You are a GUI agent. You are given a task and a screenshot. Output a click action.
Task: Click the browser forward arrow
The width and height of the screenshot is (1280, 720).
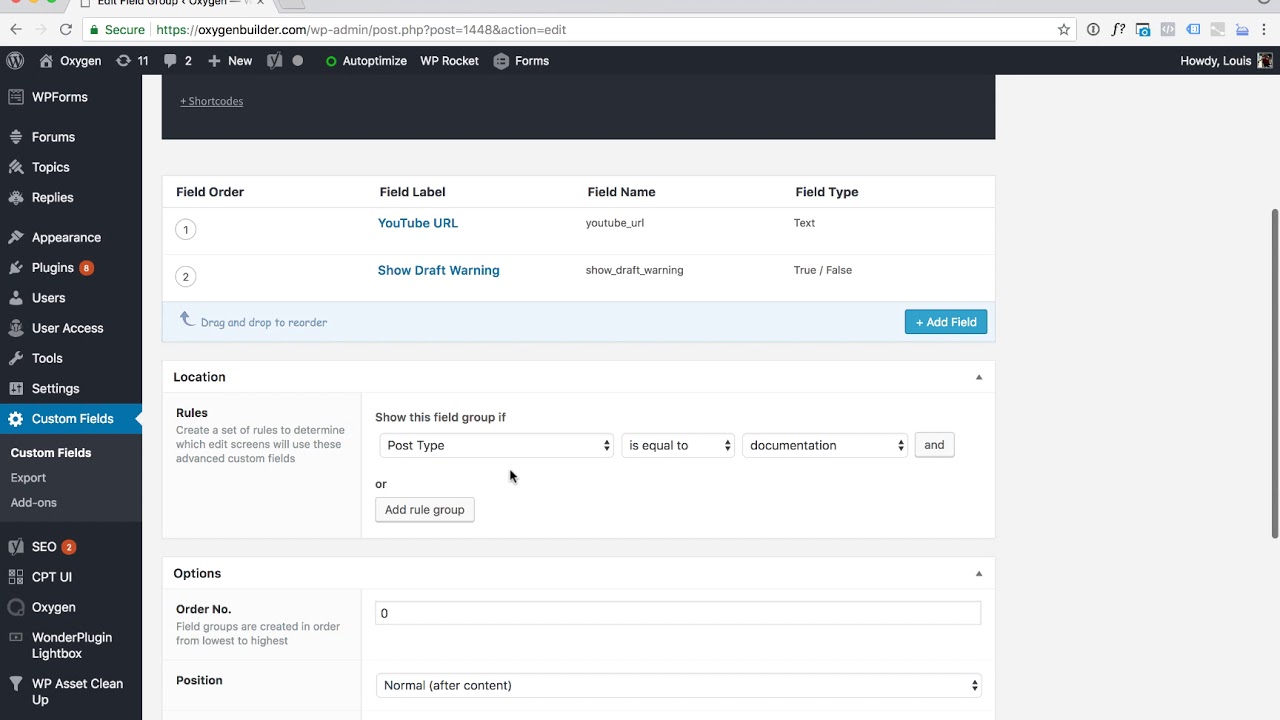pos(41,30)
